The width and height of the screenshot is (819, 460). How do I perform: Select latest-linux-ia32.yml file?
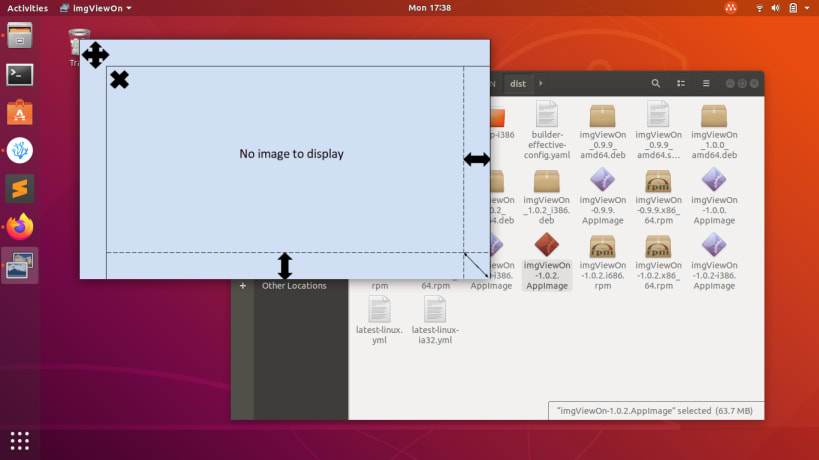pos(435,320)
